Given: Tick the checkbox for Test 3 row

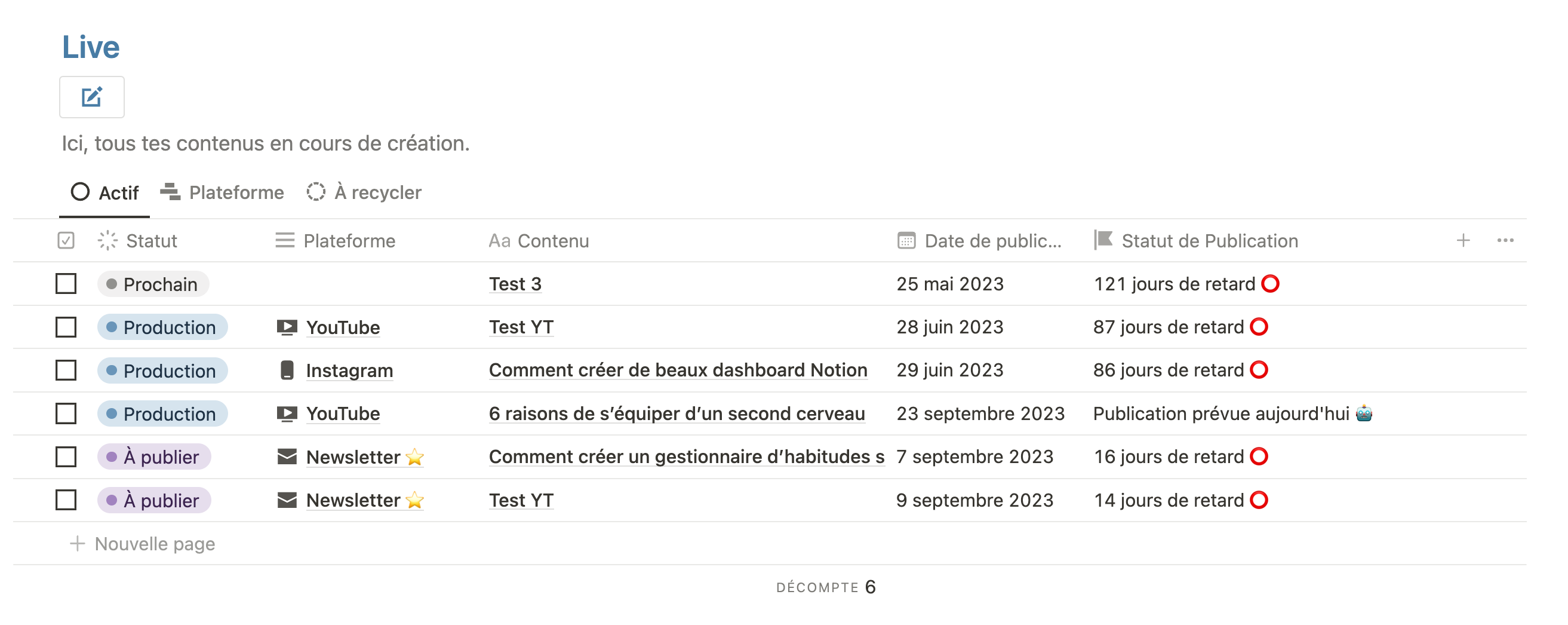Looking at the screenshot, I should [66, 284].
